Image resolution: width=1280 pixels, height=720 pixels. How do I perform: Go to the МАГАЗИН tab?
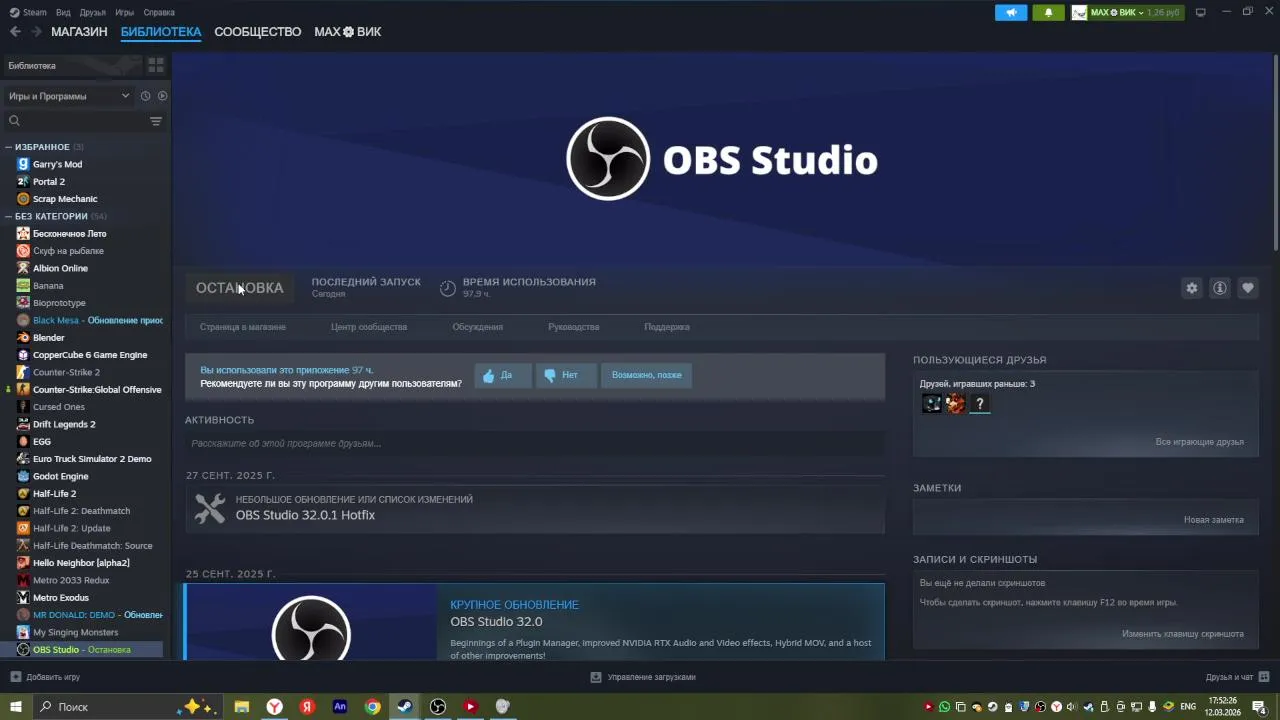point(79,32)
